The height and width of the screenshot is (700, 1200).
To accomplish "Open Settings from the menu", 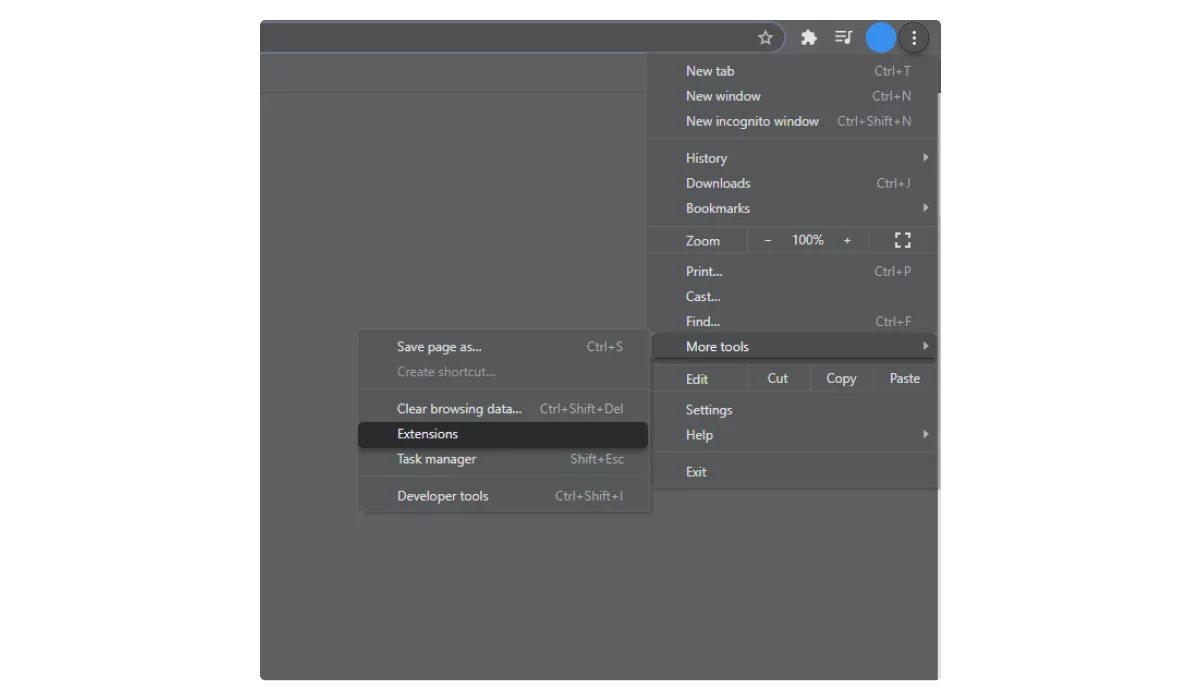I will click(794, 410).
